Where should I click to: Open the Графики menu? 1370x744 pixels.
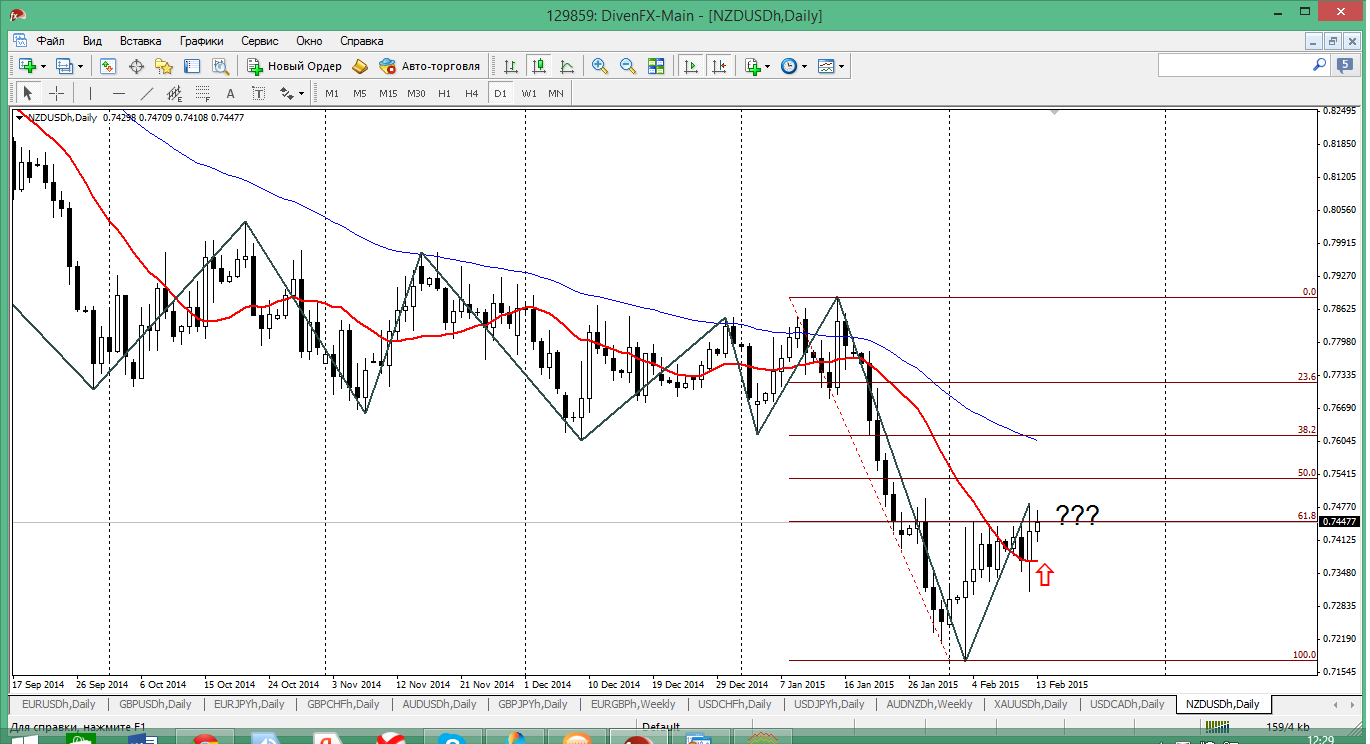click(201, 41)
